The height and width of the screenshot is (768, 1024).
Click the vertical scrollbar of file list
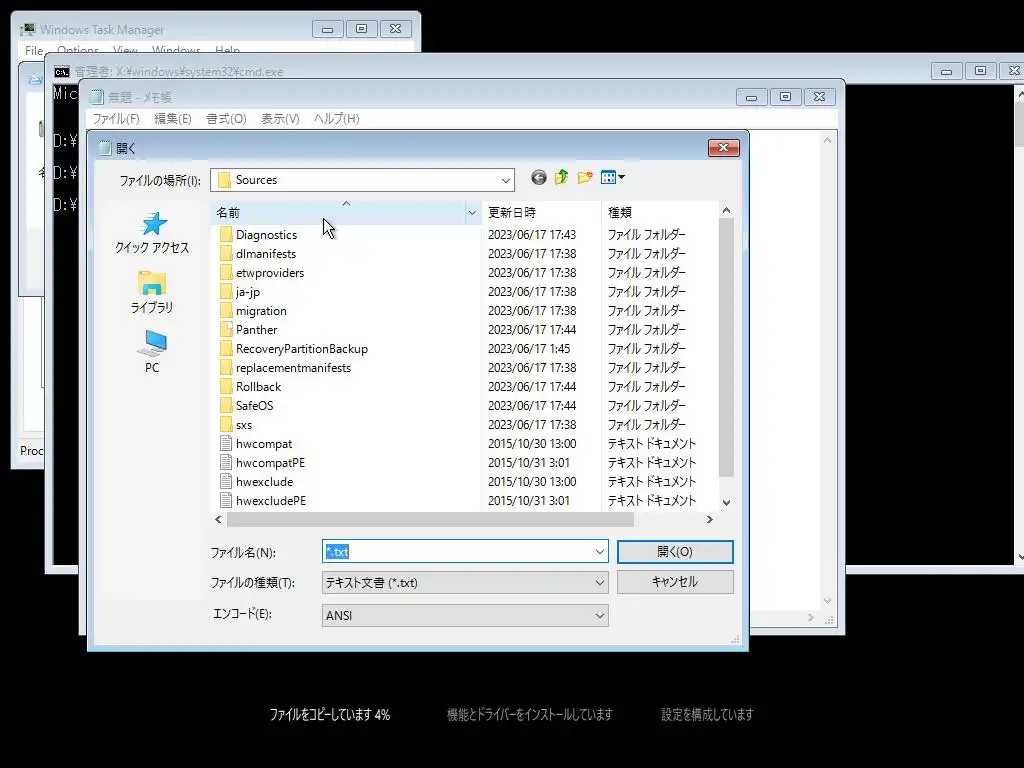(x=726, y=347)
